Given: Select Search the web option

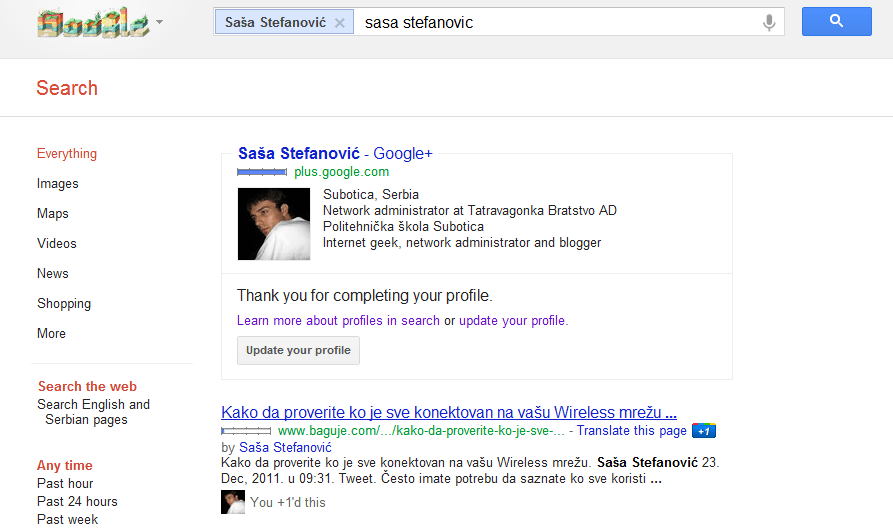Looking at the screenshot, I should click(x=87, y=387).
